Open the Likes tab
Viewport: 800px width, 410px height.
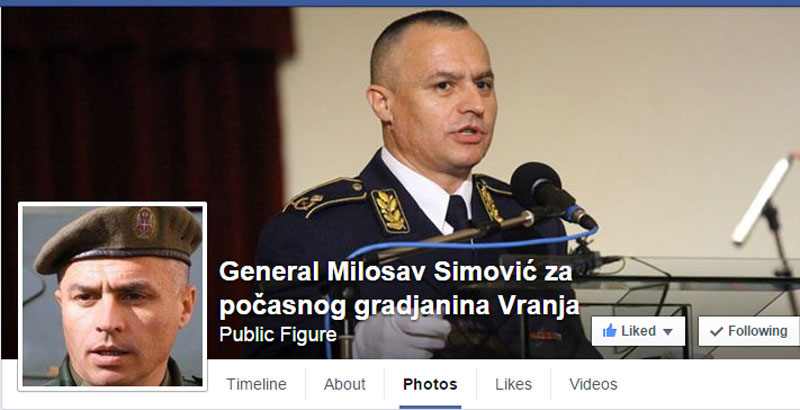point(513,384)
